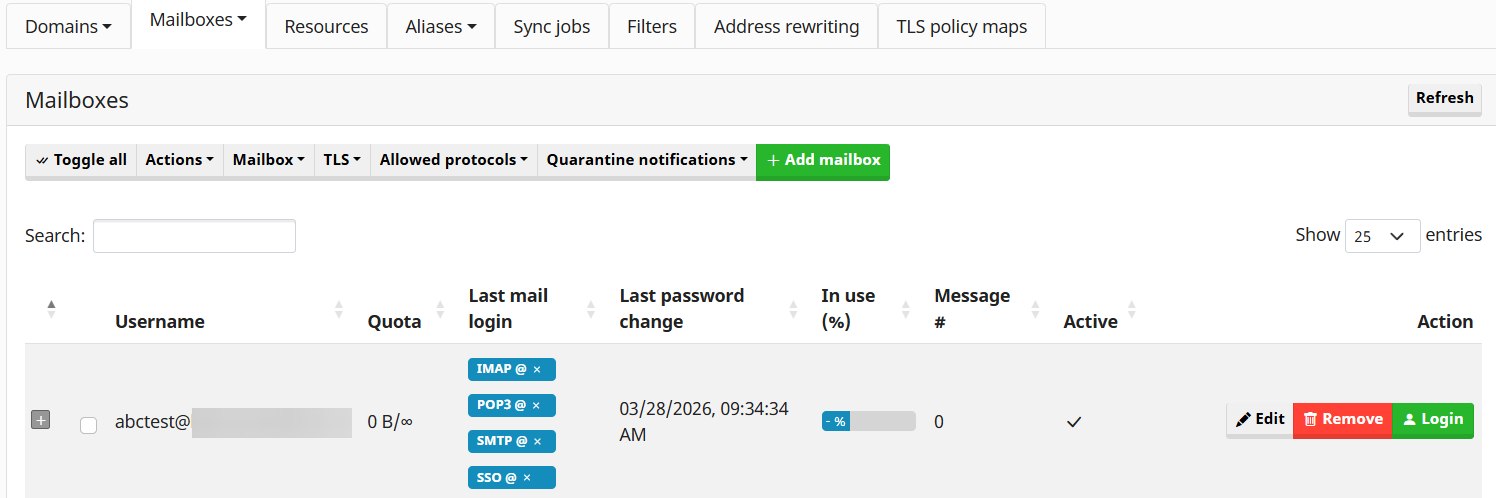Remove the POP3 login tag
Viewport: 1496px width, 498px height.
tap(537, 406)
